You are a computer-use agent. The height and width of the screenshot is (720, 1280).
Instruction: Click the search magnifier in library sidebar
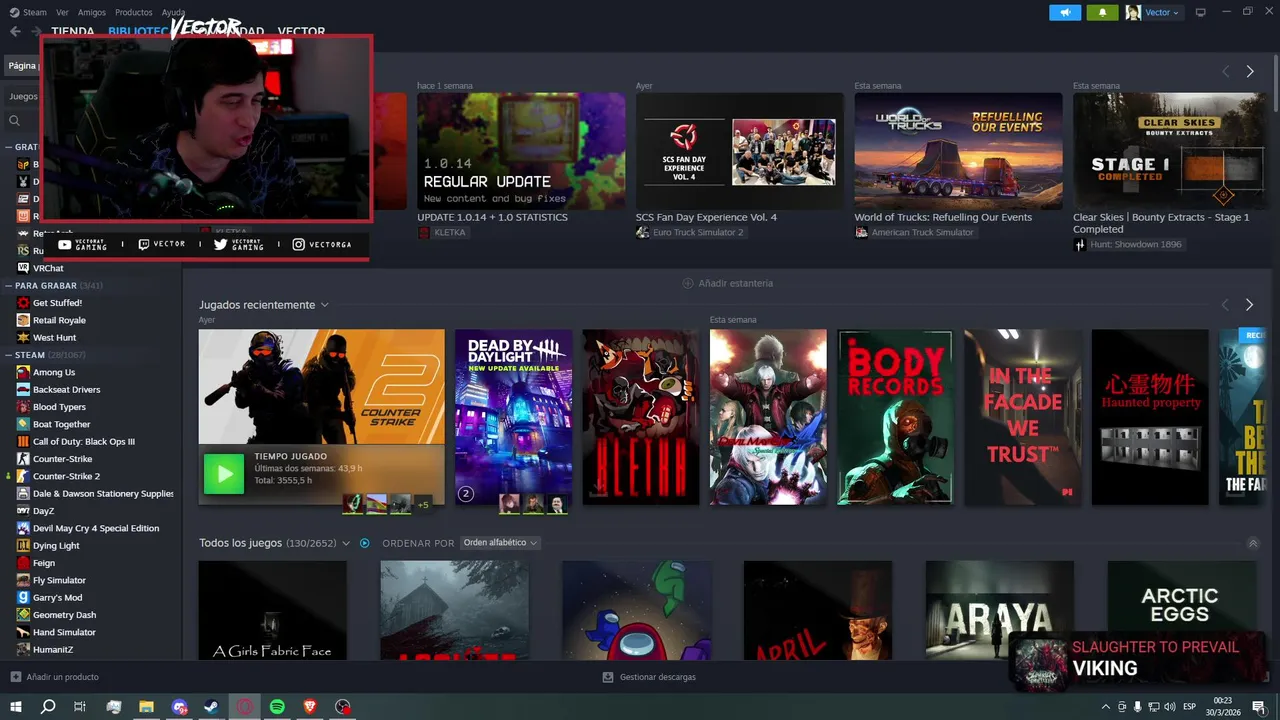[15, 121]
